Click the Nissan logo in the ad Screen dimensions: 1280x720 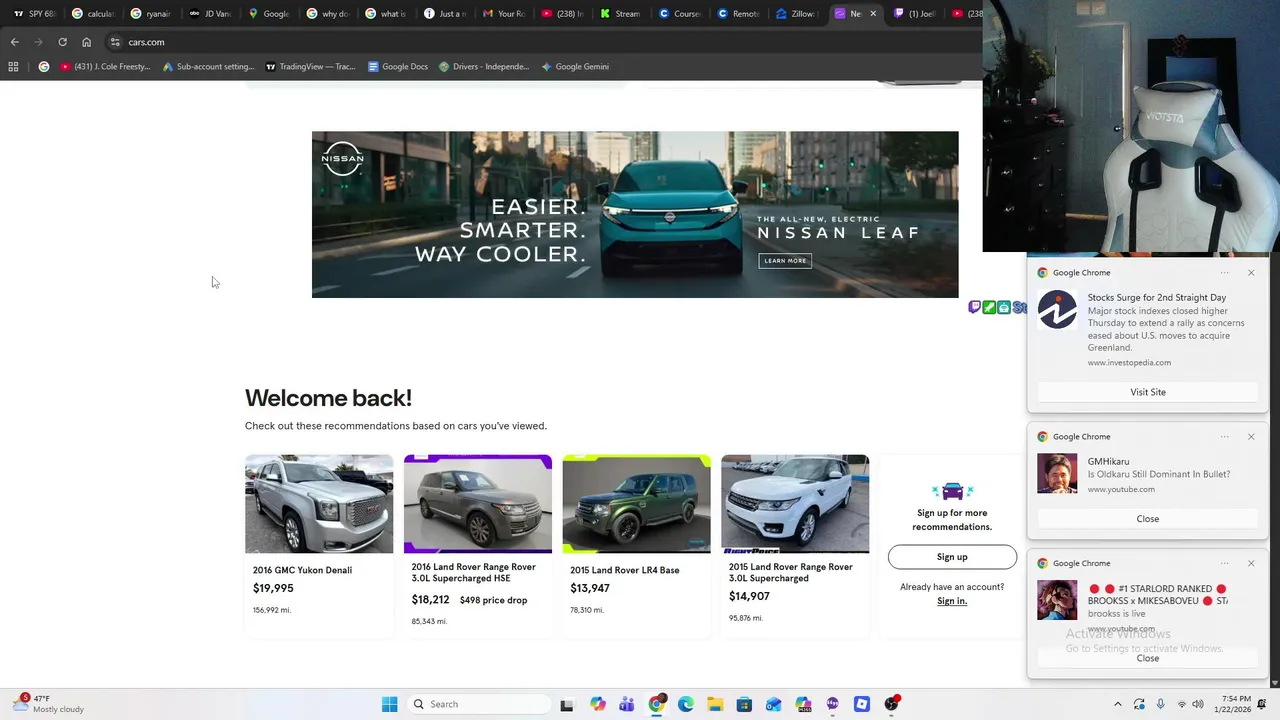point(342,158)
